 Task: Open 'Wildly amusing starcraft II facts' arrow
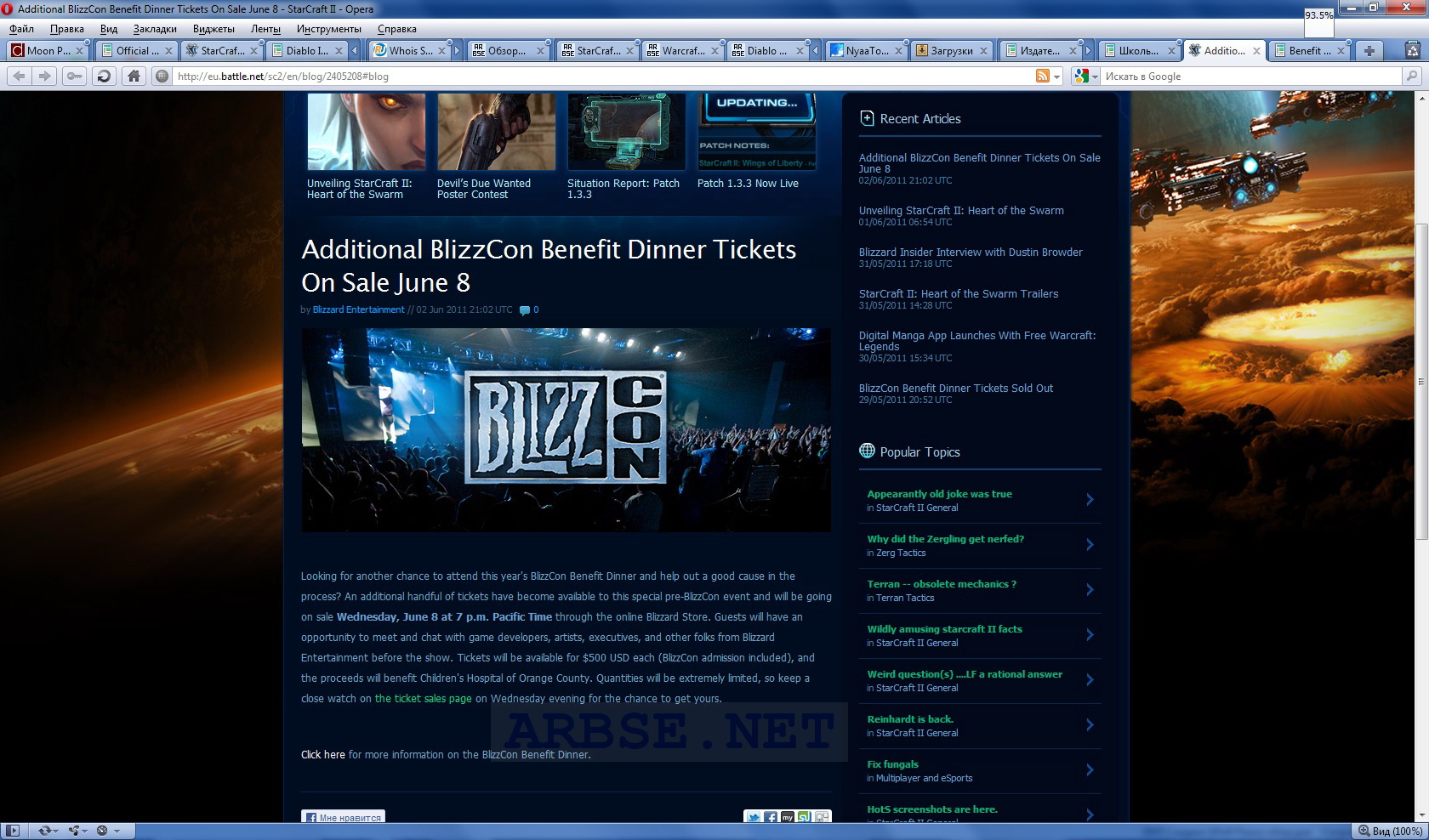[x=1090, y=635]
